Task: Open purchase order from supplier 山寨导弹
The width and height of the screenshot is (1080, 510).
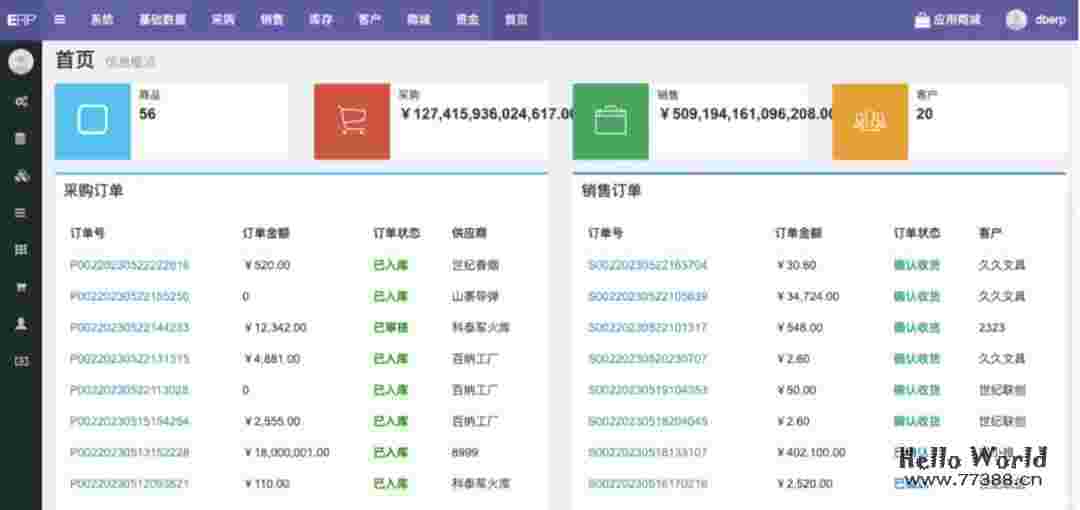Action: 129,296
